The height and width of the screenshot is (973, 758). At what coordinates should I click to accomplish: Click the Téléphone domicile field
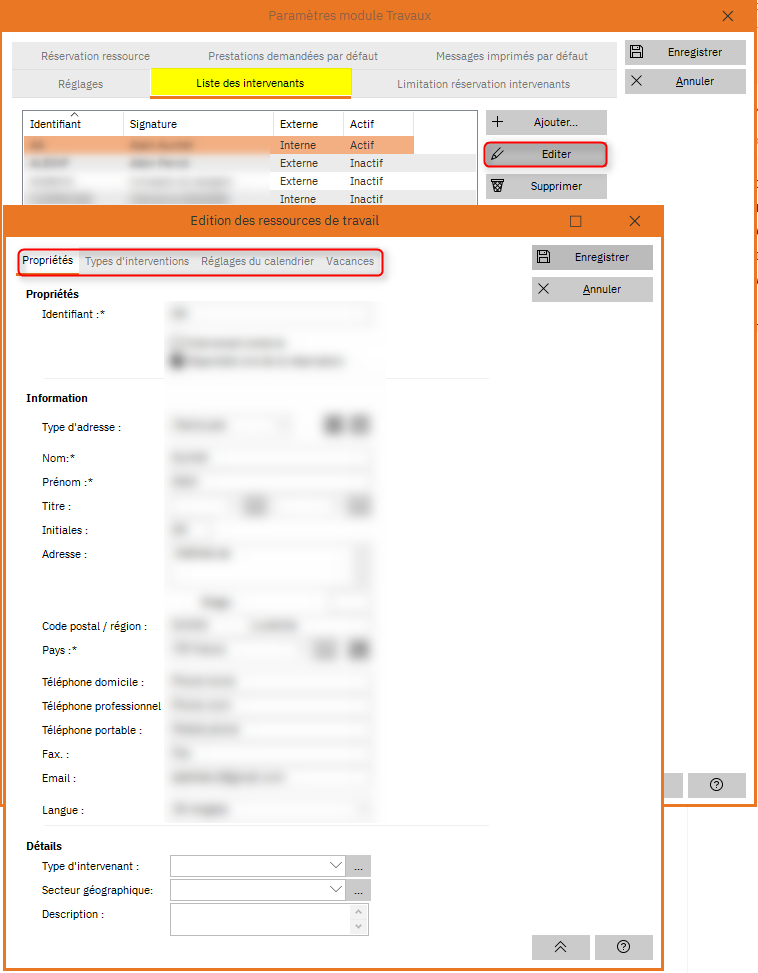(x=270, y=681)
